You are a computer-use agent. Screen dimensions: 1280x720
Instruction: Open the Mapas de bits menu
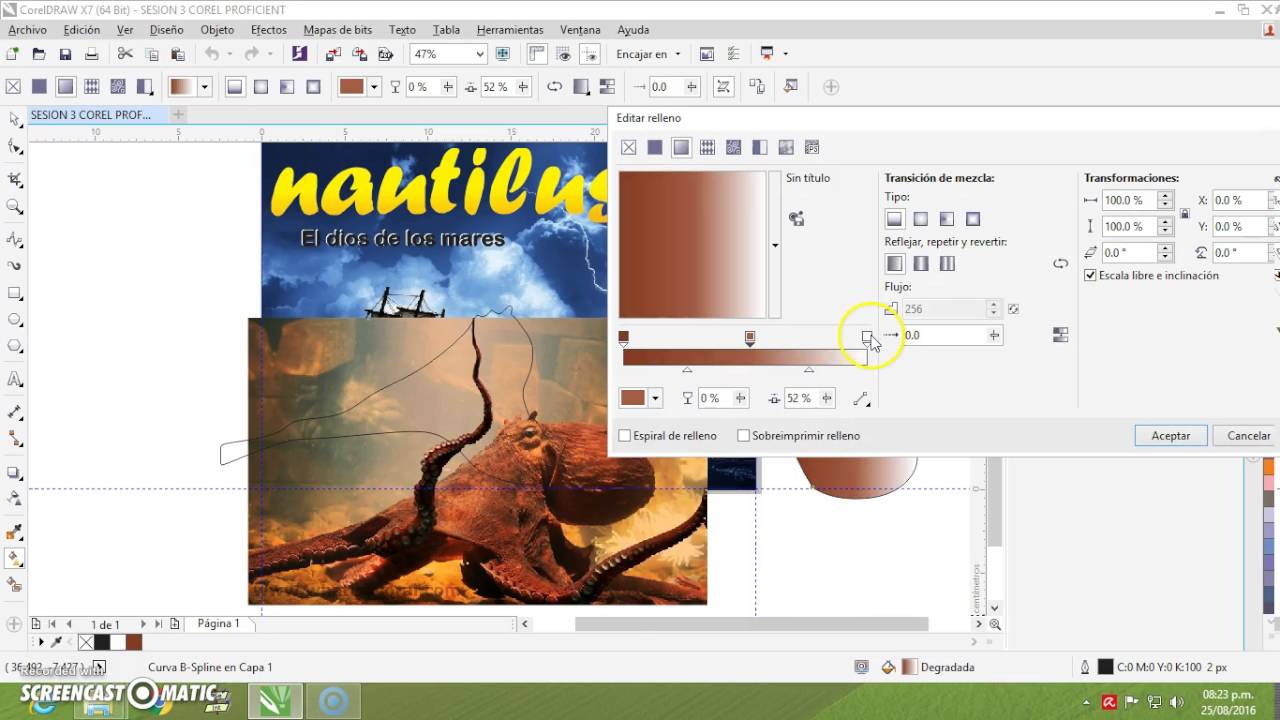[338, 30]
